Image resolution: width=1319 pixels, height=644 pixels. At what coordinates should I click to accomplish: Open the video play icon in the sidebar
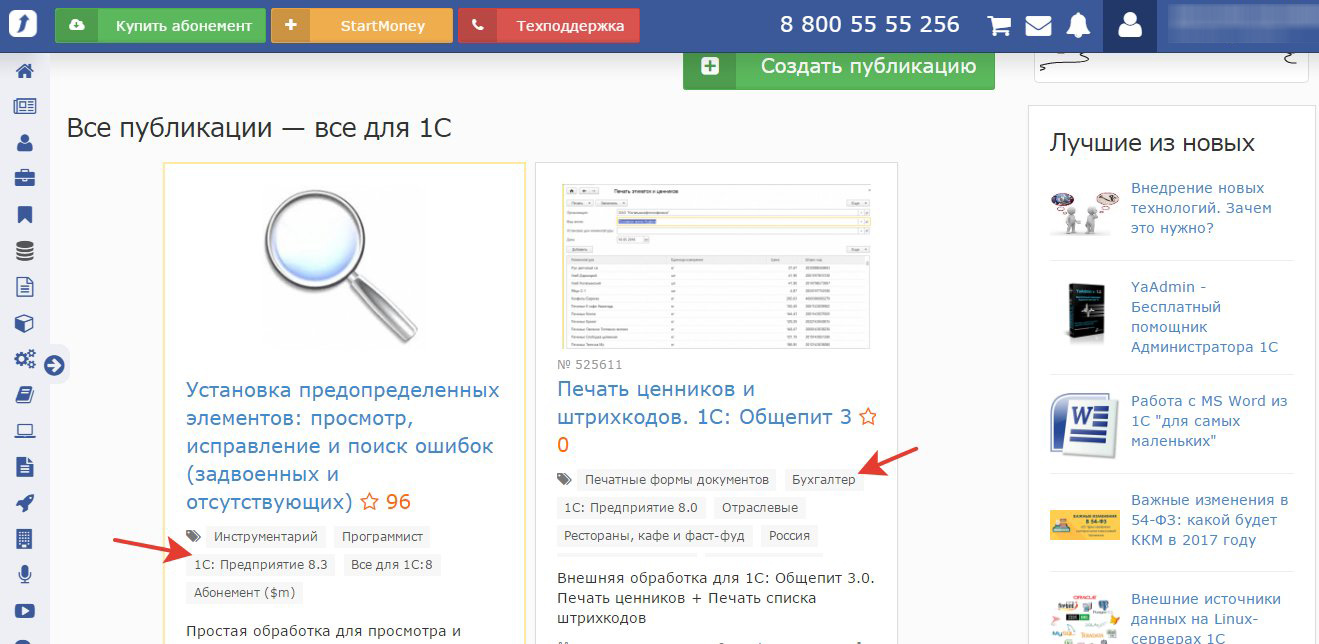(24, 611)
